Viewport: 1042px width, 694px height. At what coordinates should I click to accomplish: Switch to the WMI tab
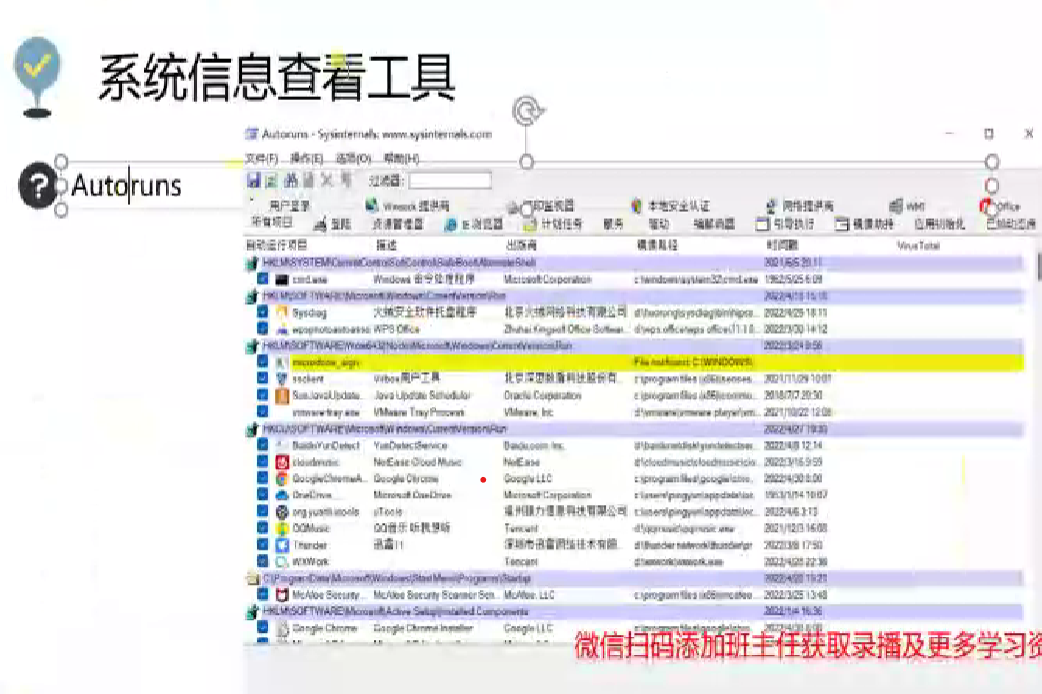908,206
